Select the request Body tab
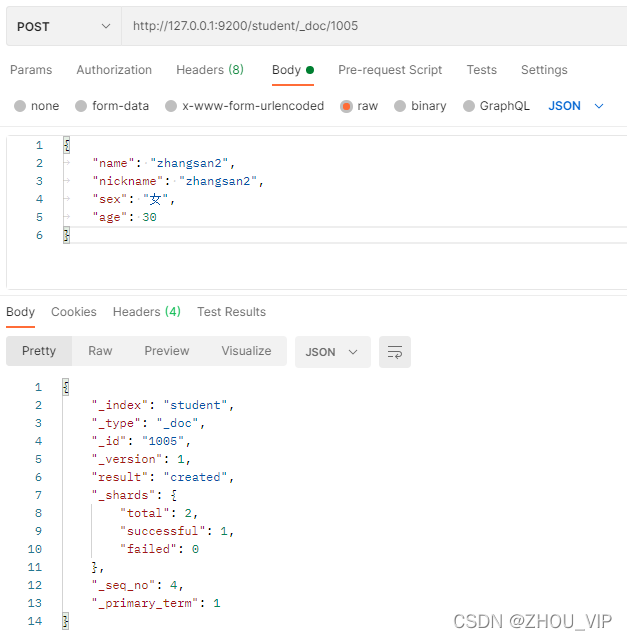 point(293,70)
